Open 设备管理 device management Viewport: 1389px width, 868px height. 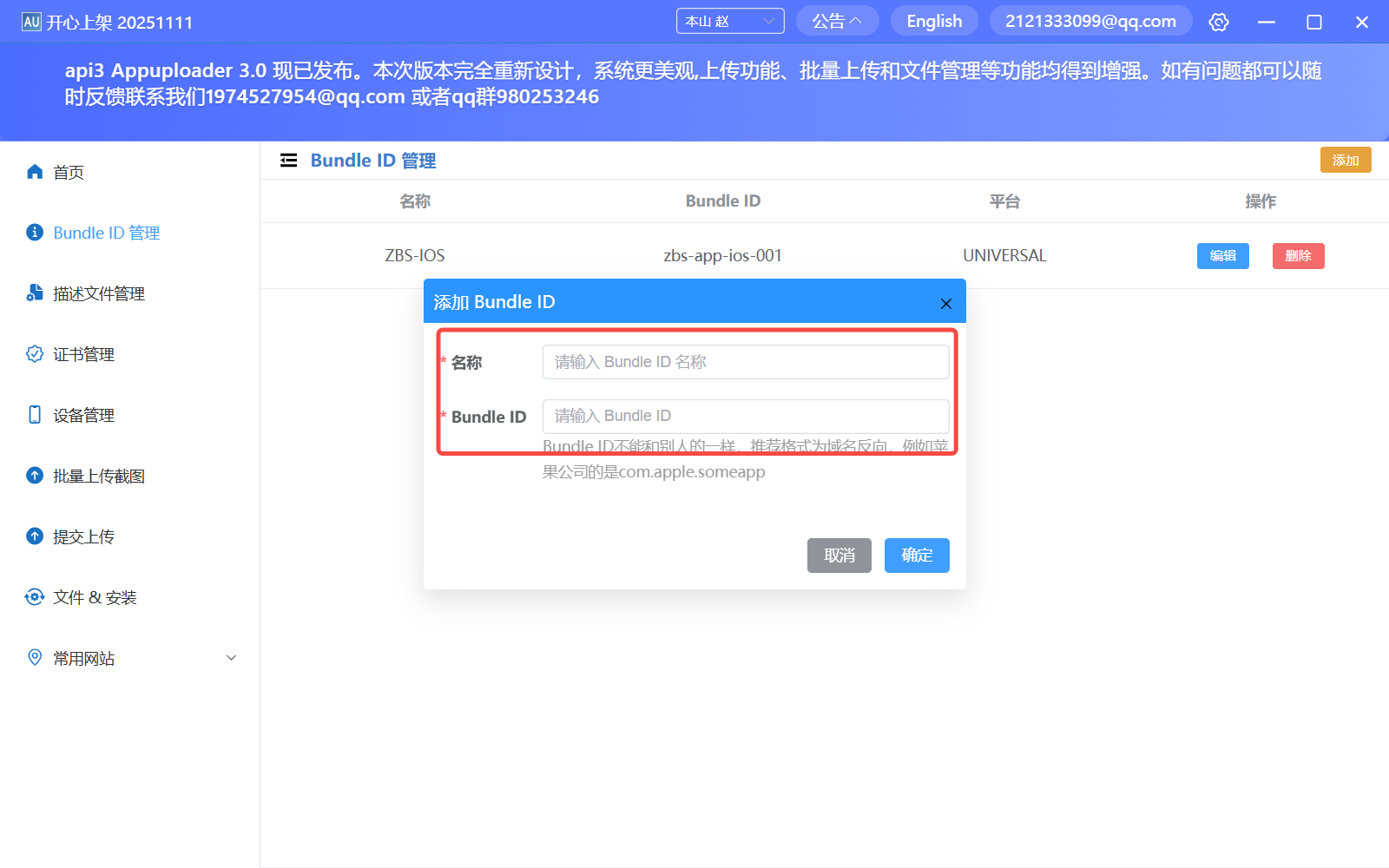pyautogui.click(x=82, y=414)
